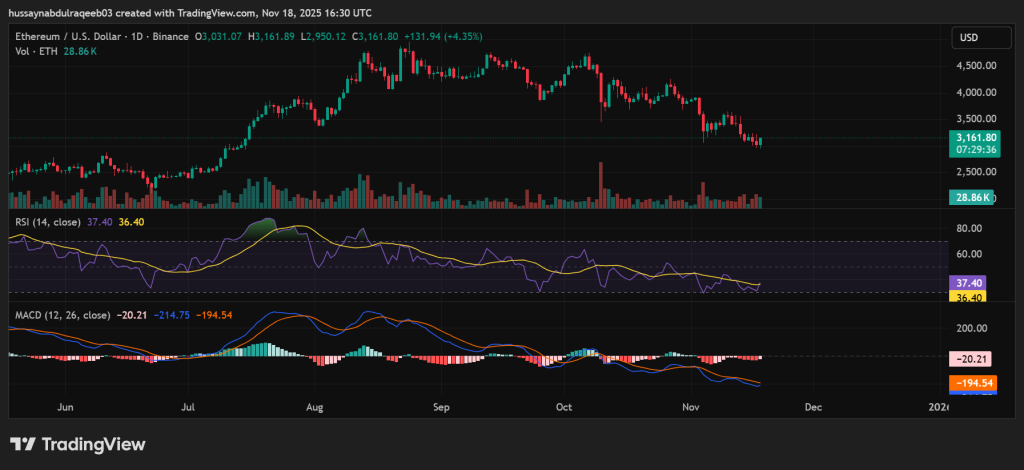
Task: Click the purple RSI value tag 37.40
Action: [968, 283]
